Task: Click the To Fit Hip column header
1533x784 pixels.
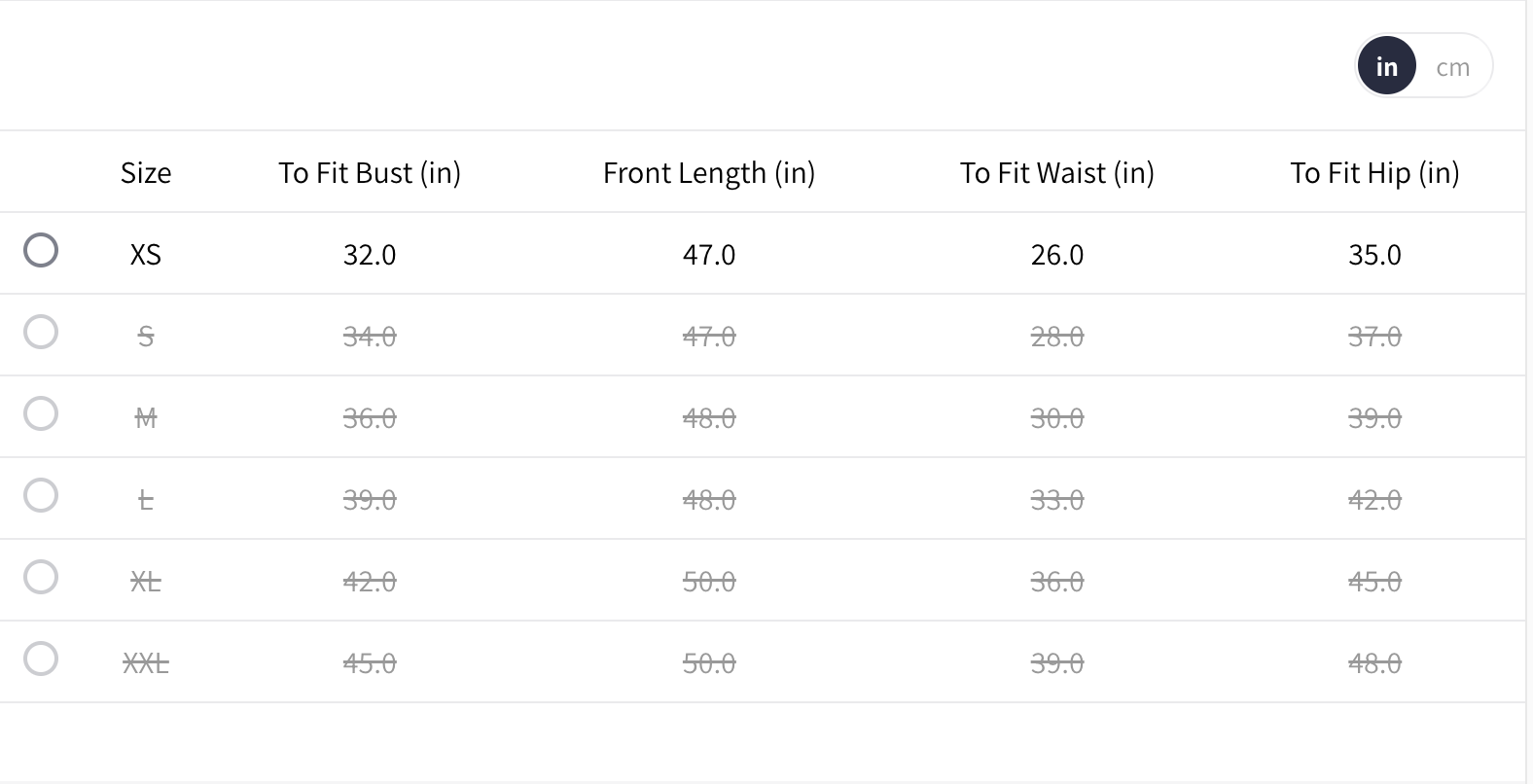Action: [x=1374, y=173]
